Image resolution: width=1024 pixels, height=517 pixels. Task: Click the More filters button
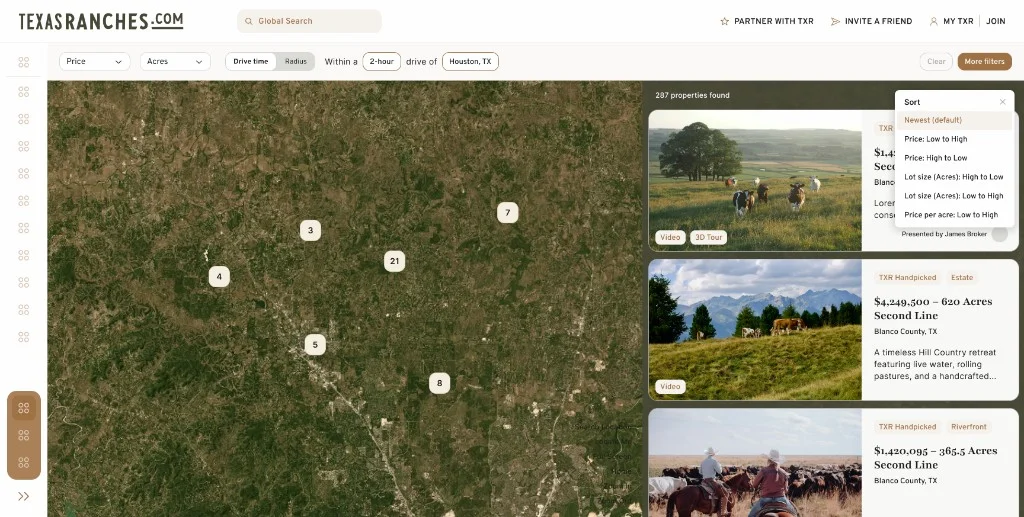click(984, 61)
